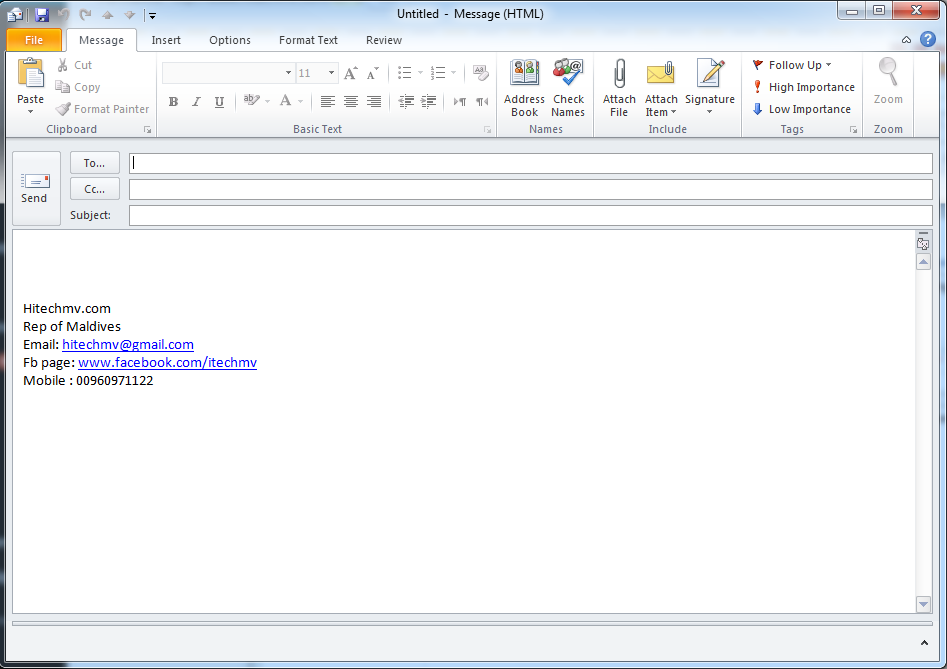Click the Paste clipboard icon
This screenshot has height=669, width=947.
point(30,74)
